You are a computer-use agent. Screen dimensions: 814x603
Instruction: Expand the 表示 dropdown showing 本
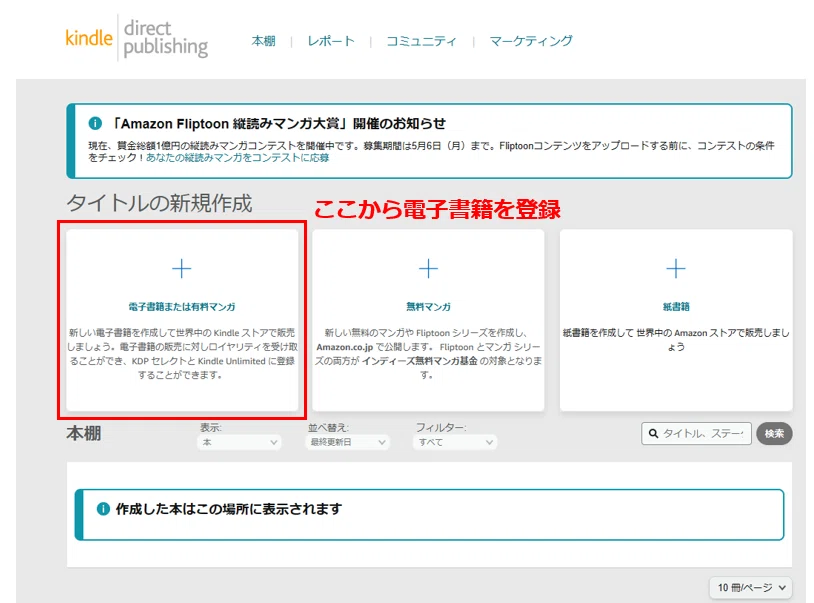click(239, 442)
